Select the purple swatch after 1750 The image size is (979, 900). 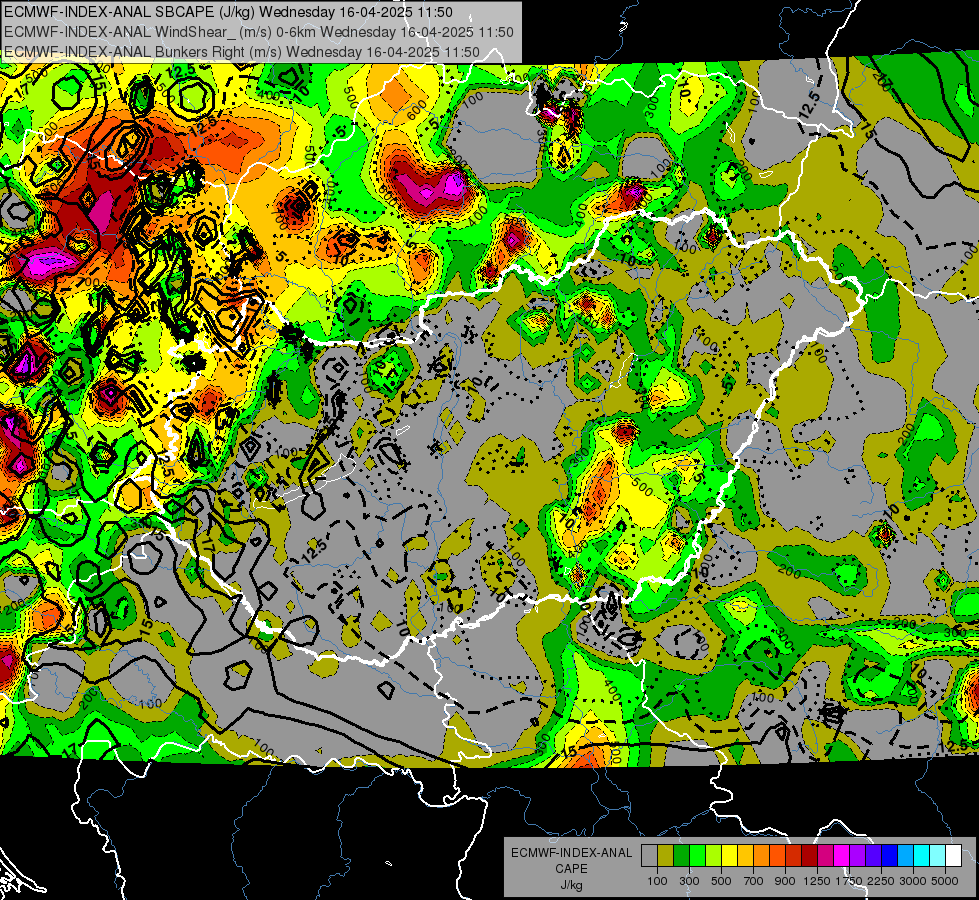(x=858, y=855)
